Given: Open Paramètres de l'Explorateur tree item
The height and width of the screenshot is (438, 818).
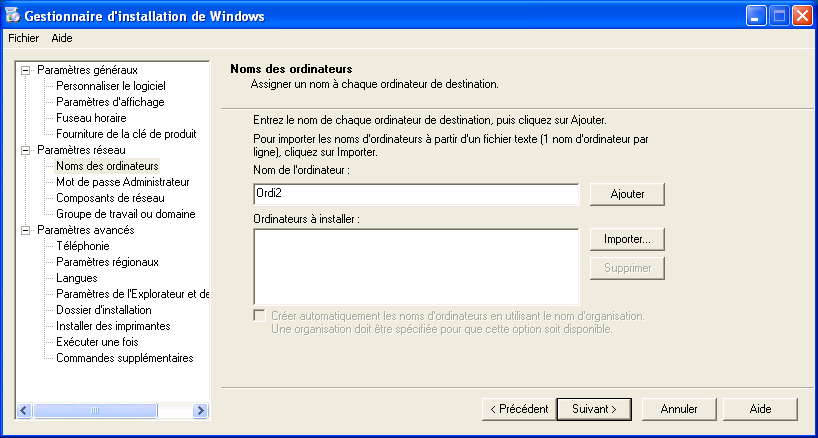Looking at the screenshot, I should point(133,294).
